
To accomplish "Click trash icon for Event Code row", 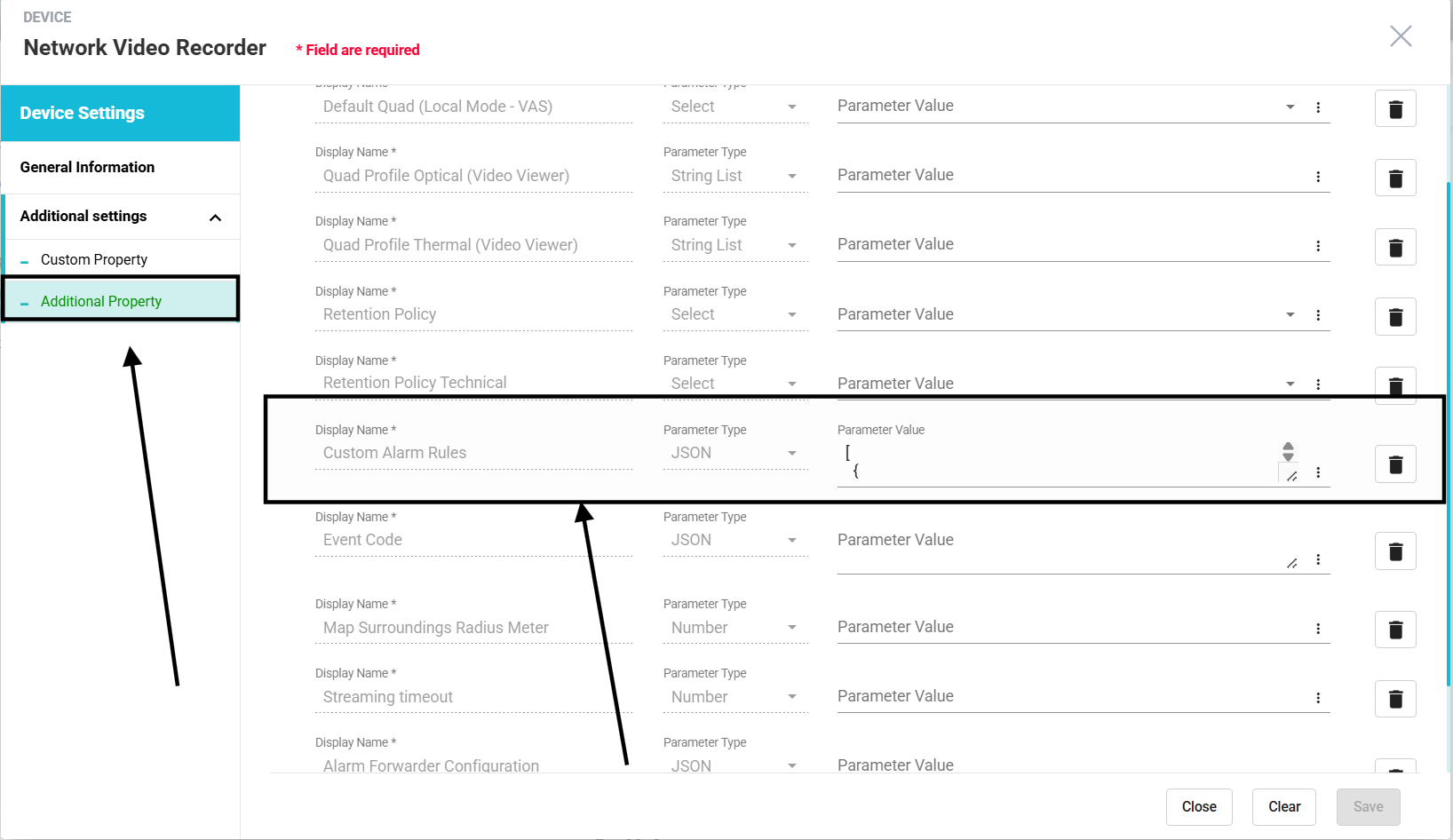I will [1395, 551].
